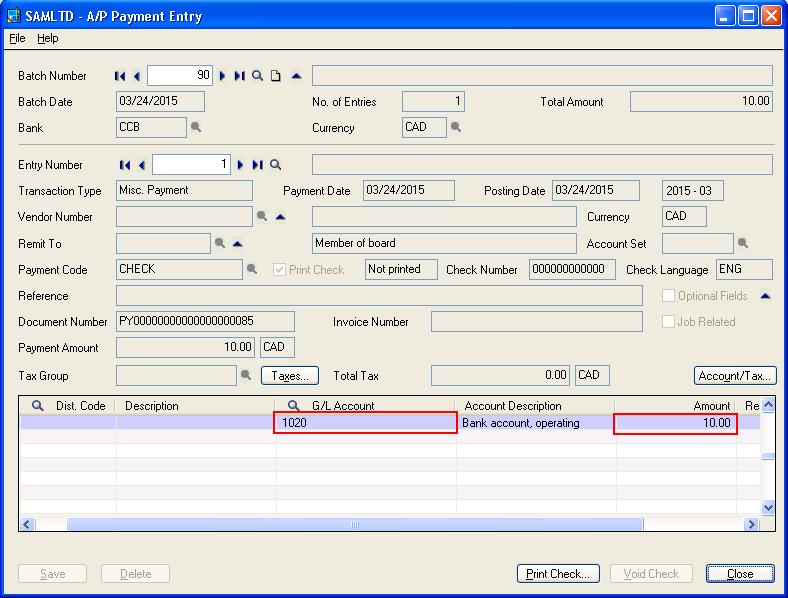
Task: Expand Vendor Number details arrow
Action: click(x=280, y=217)
